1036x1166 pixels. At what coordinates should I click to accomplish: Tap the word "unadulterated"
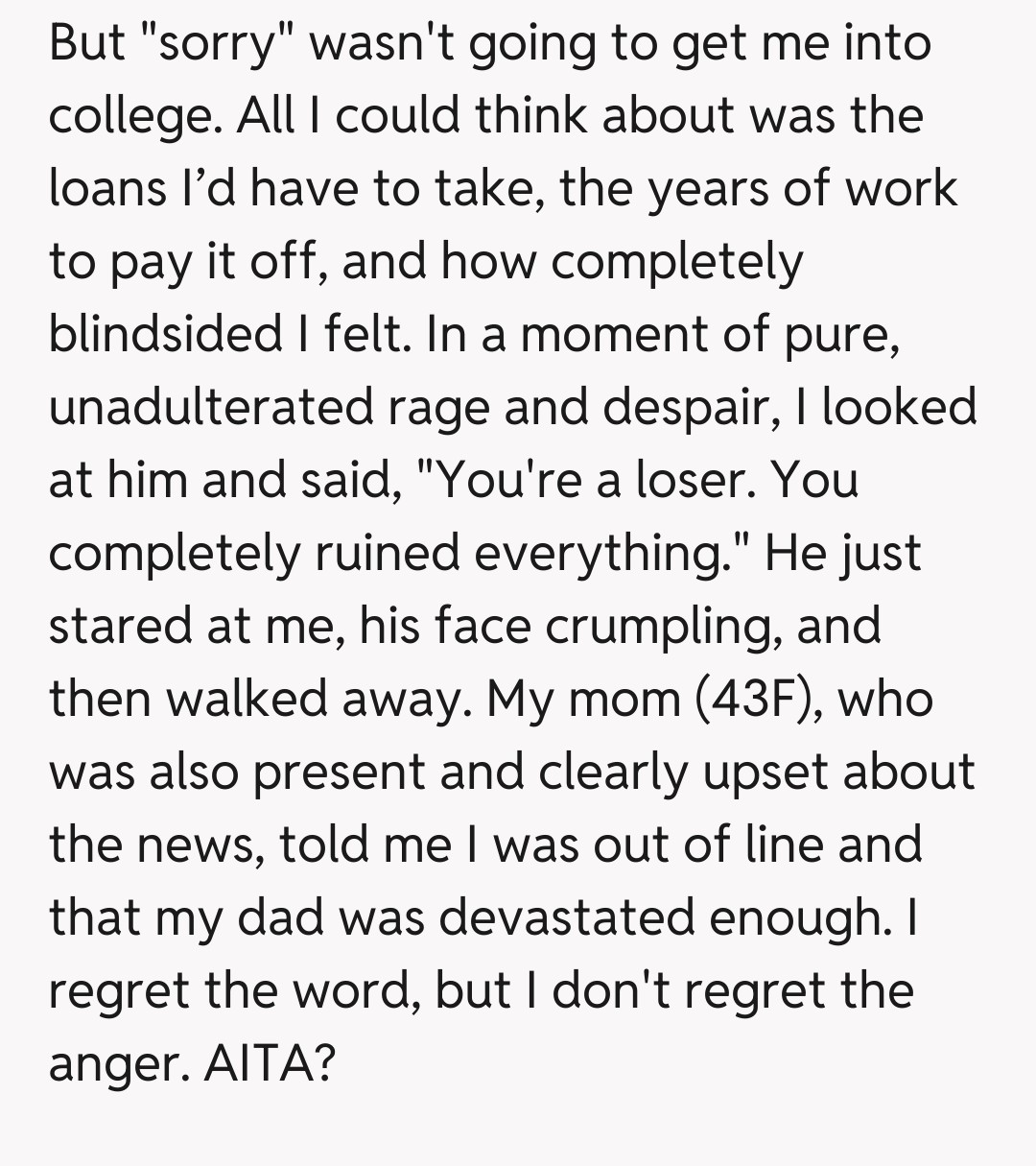point(210,406)
